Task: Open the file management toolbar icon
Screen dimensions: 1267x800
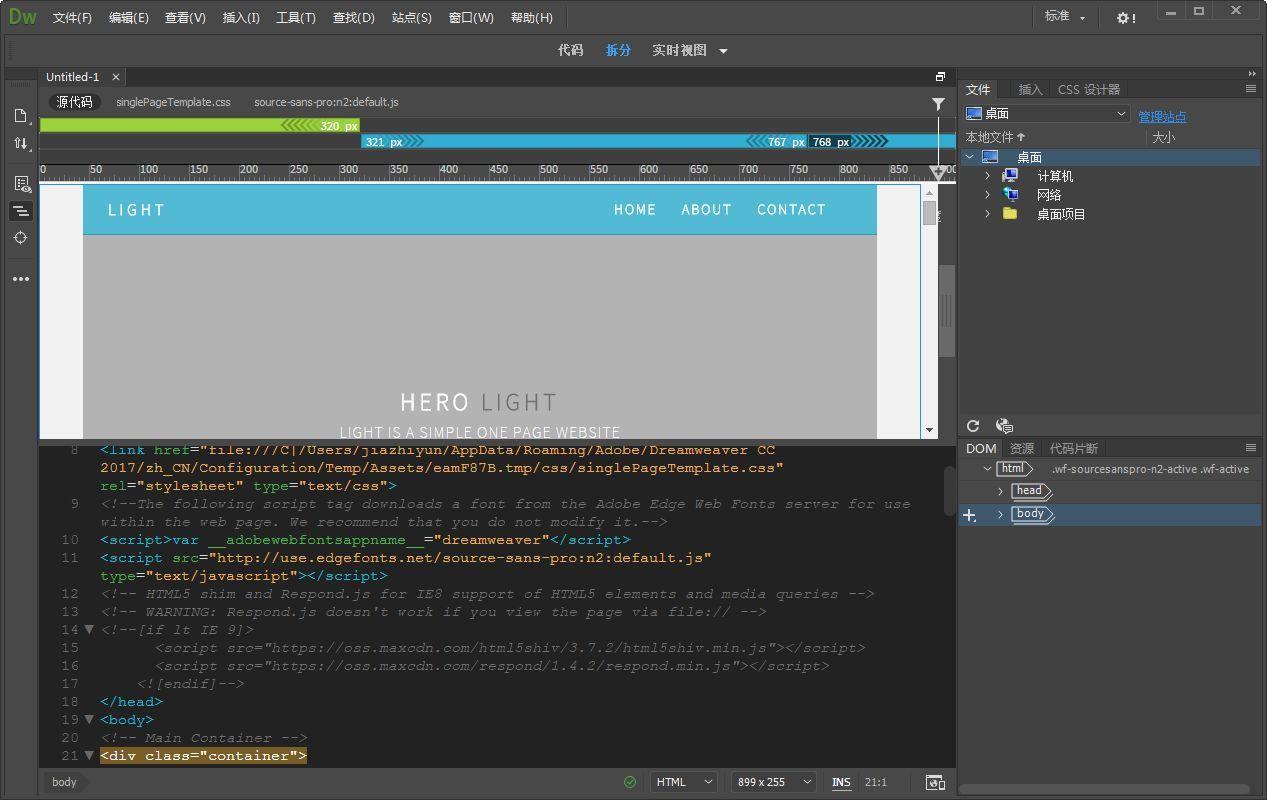Action: [x=20, y=116]
